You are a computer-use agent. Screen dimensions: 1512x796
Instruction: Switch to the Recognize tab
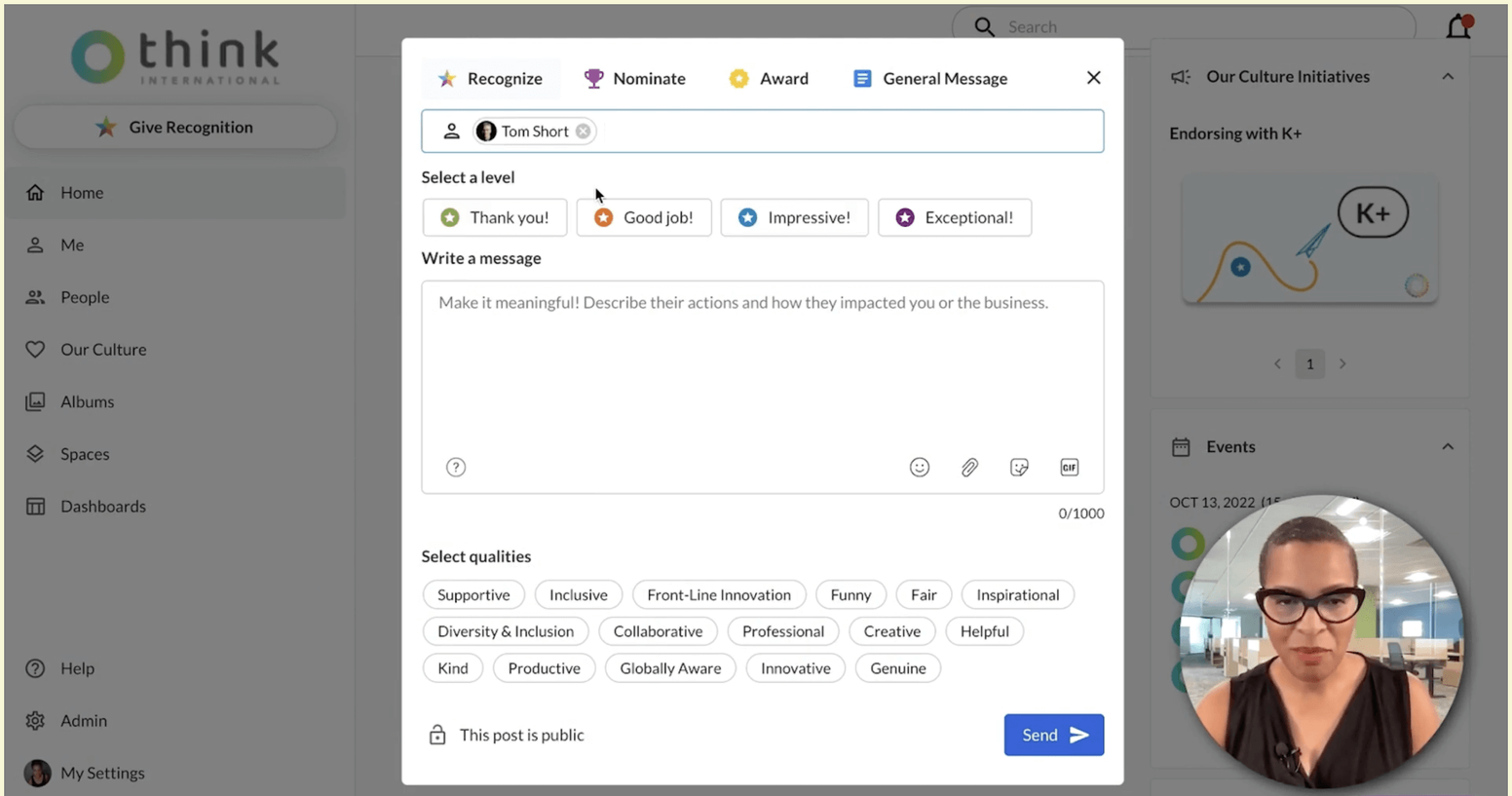point(490,79)
